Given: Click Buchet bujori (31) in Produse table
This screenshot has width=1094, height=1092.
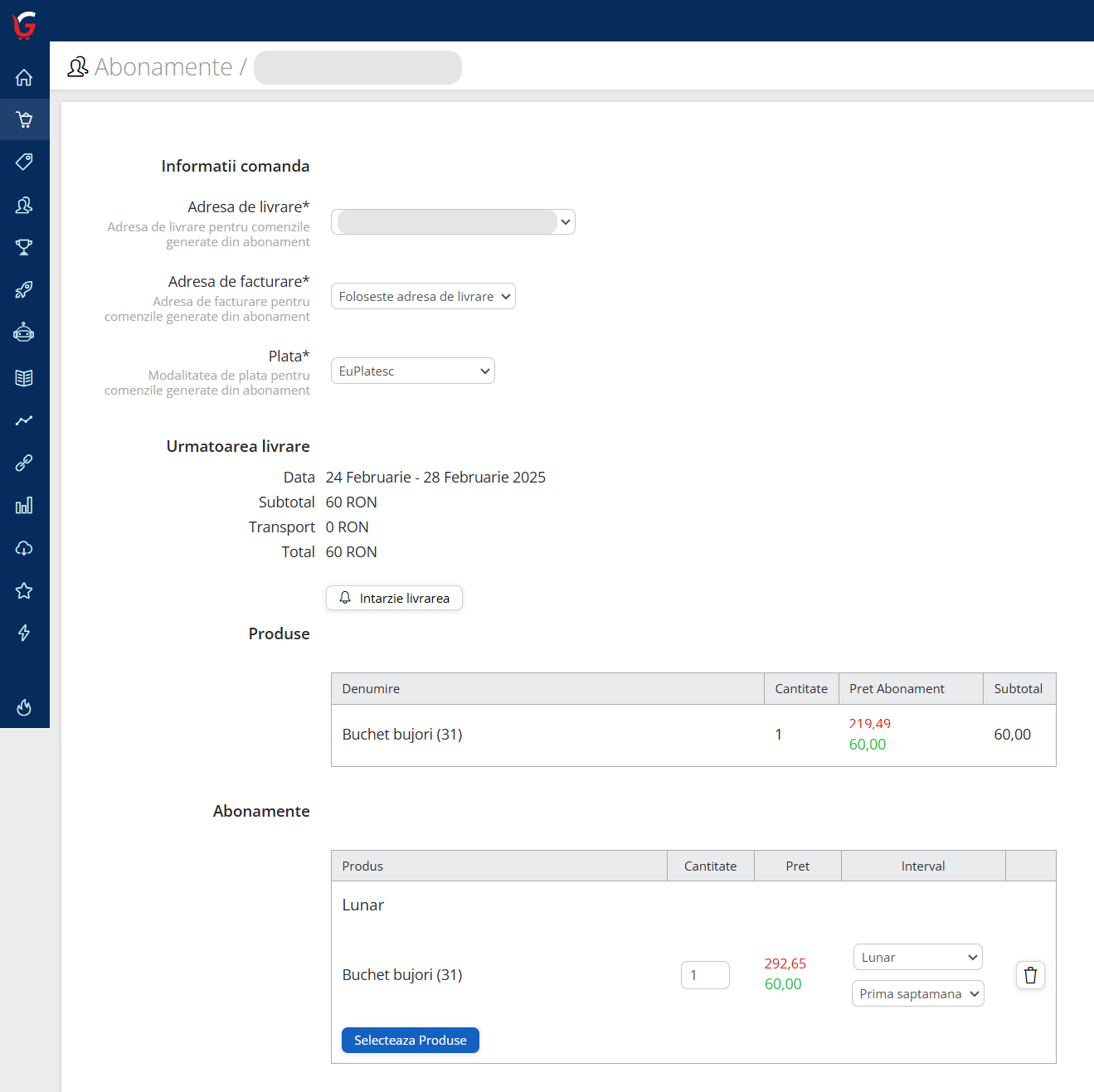Looking at the screenshot, I should (402, 735).
